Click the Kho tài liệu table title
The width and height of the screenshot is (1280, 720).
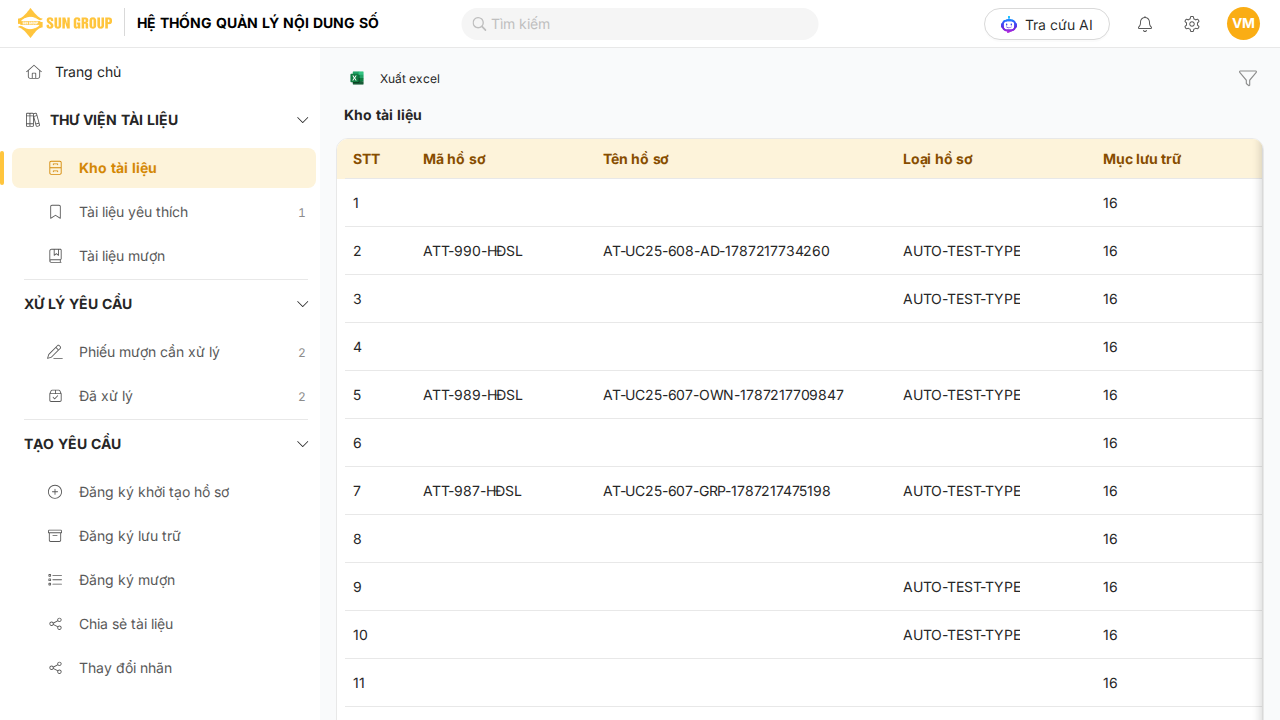coord(383,115)
